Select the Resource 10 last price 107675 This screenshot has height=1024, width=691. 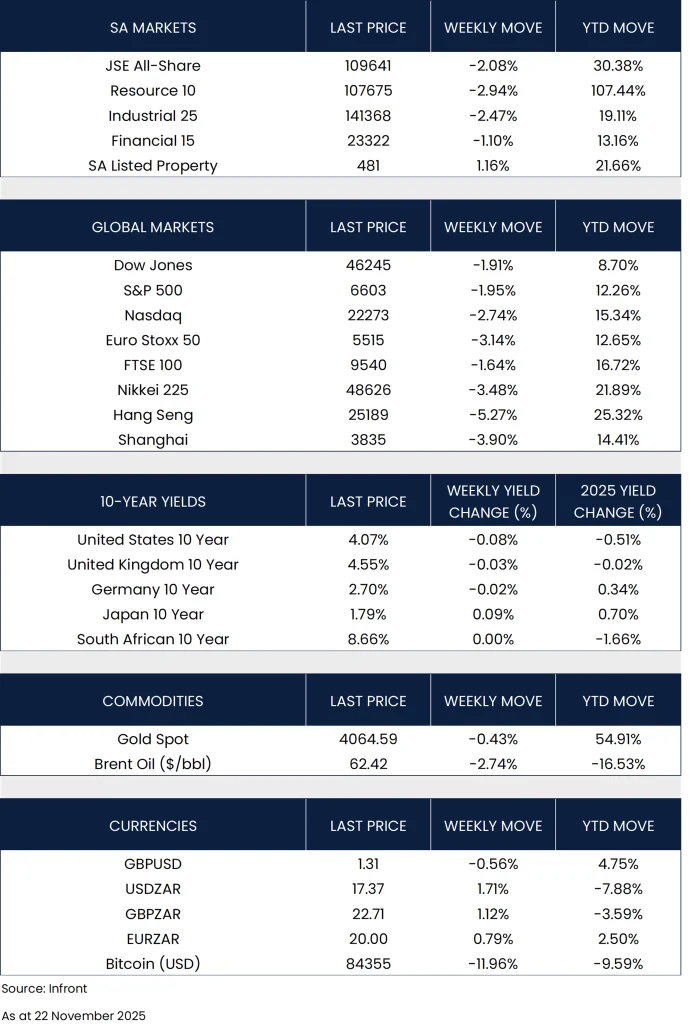click(x=368, y=91)
